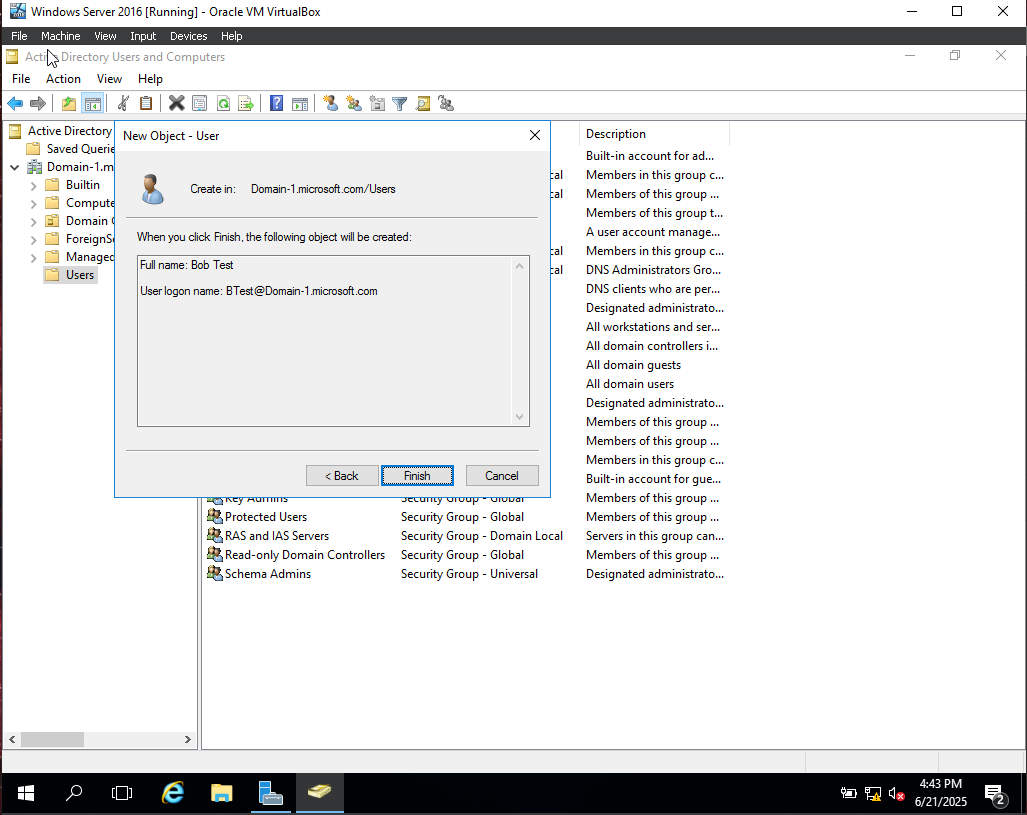
Task: Click the tree pane scroll-right arrow
Action: pyautogui.click(x=187, y=740)
